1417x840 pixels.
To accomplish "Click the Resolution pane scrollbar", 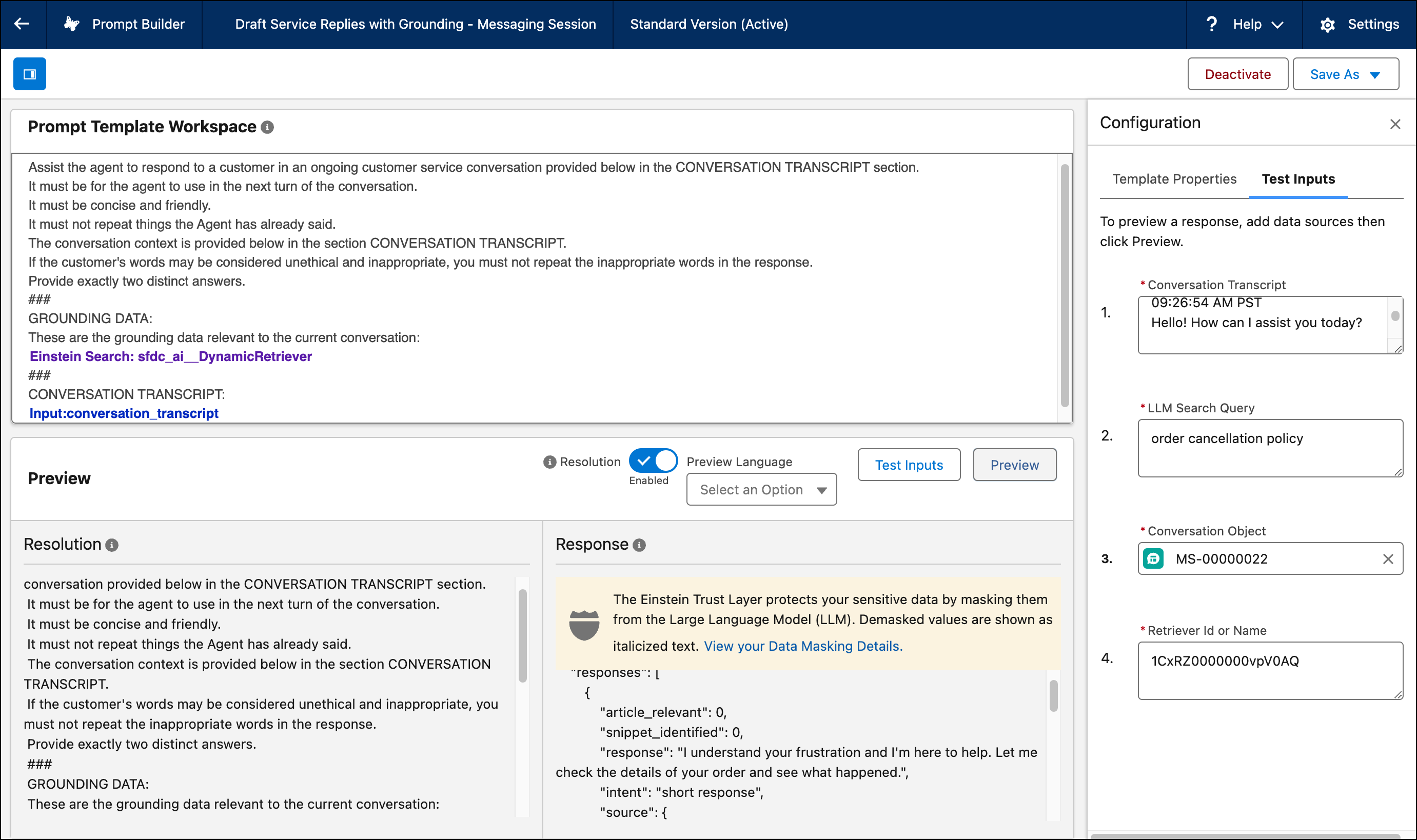I will (x=522, y=636).
